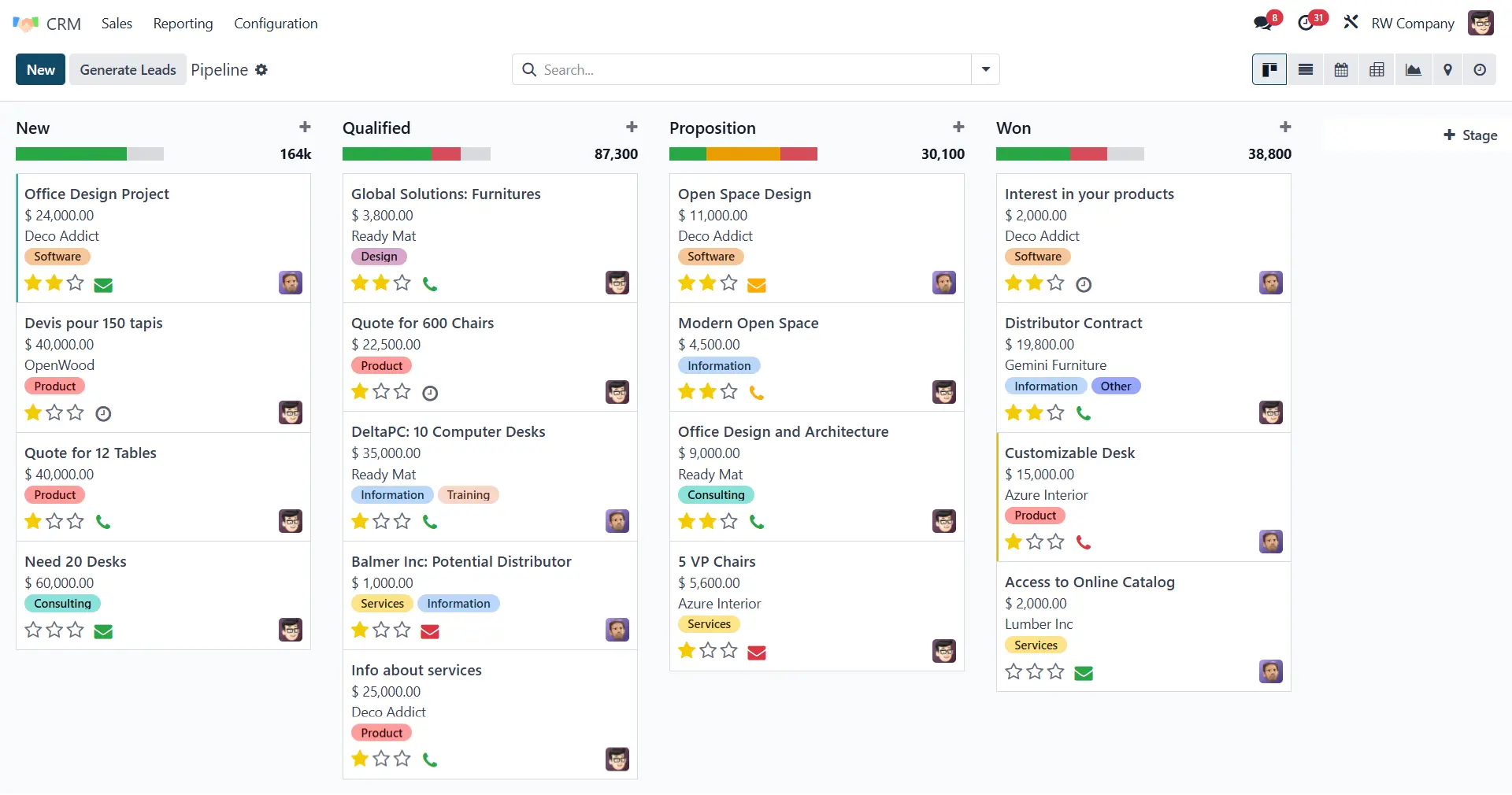Open the calendar view
1512x795 pixels.
click(x=1341, y=70)
